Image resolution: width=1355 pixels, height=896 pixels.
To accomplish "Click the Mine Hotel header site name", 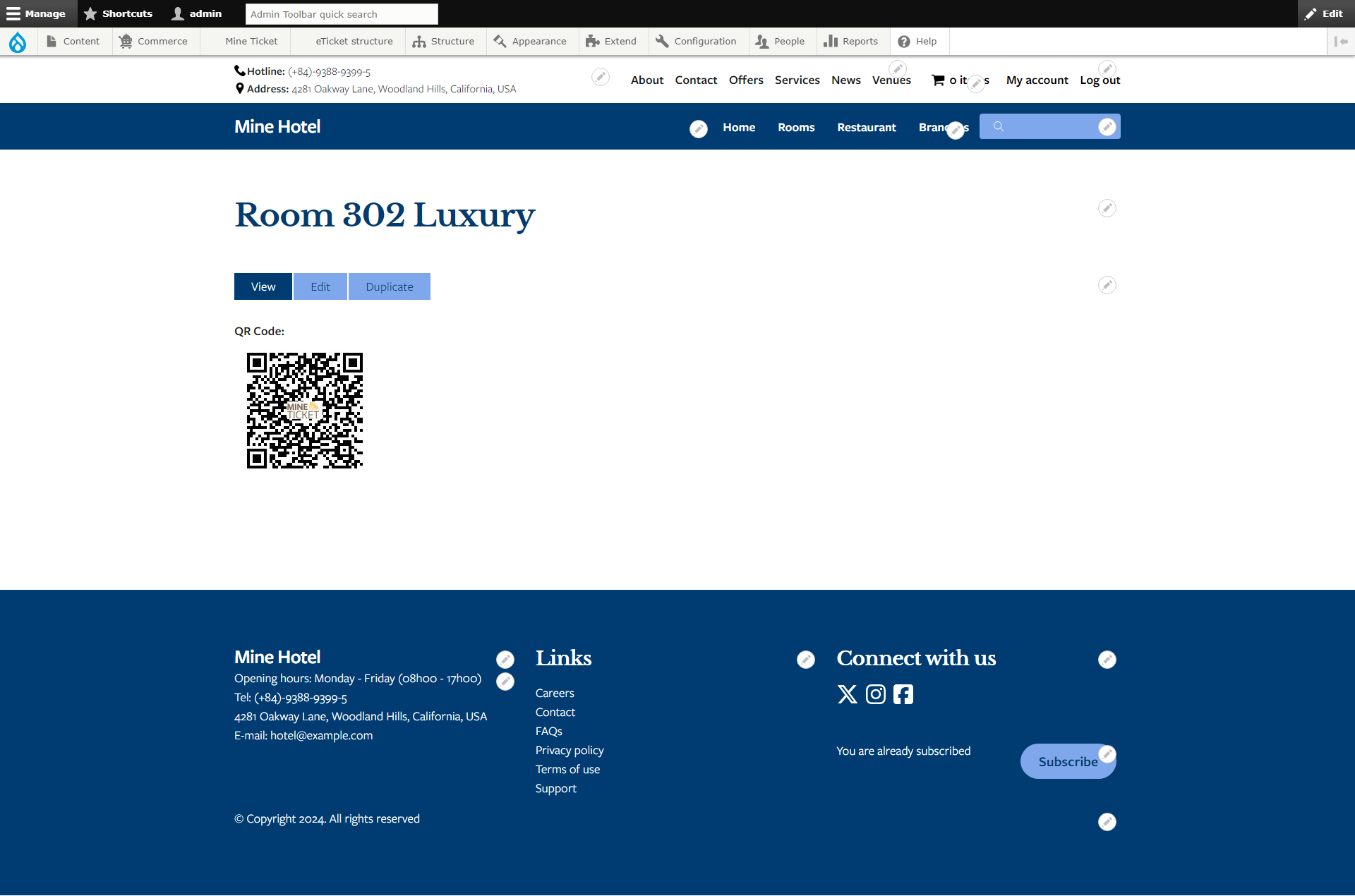I will pos(277,127).
